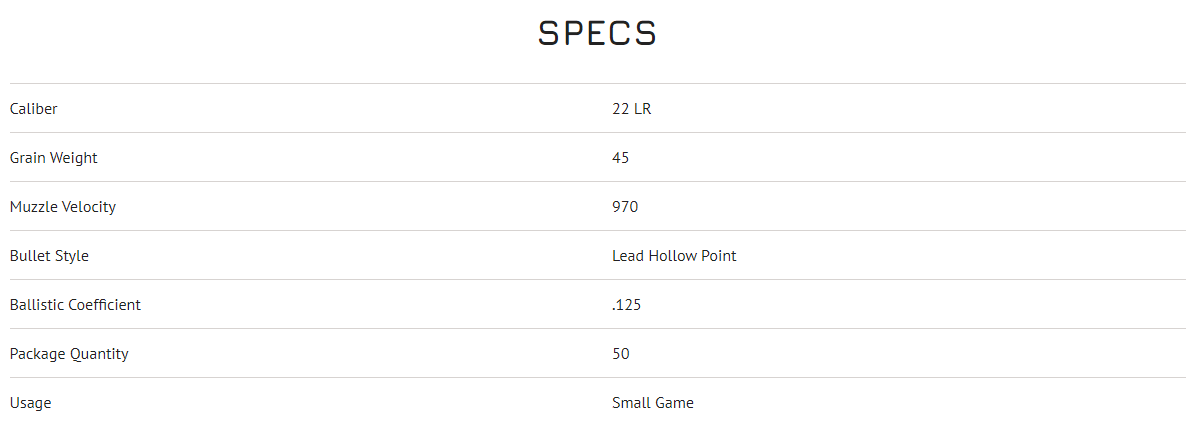This screenshot has height=421, width=1195.
Task: Click divider between Muzzle Velocity and Bullet Style
Action: click(x=597, y=230)
